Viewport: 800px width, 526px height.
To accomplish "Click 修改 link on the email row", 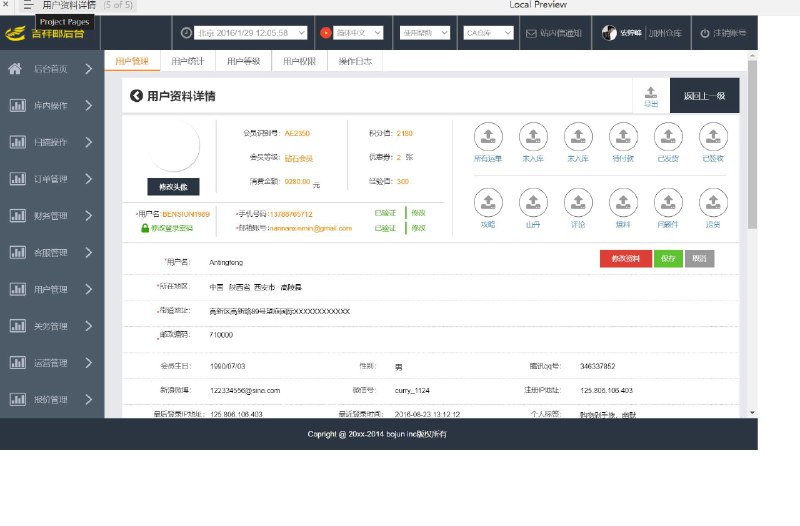I will point(418,228).
